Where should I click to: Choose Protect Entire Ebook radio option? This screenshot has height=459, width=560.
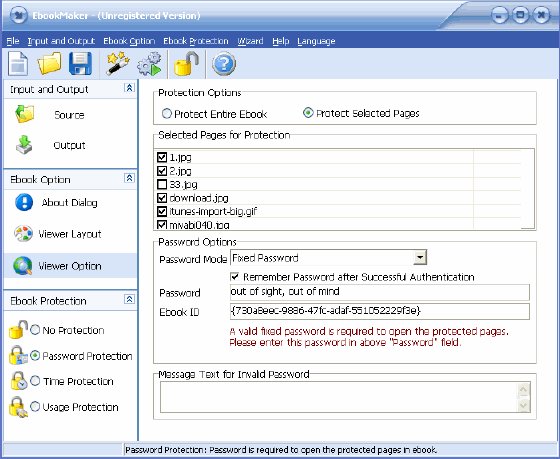click(167, 114)
